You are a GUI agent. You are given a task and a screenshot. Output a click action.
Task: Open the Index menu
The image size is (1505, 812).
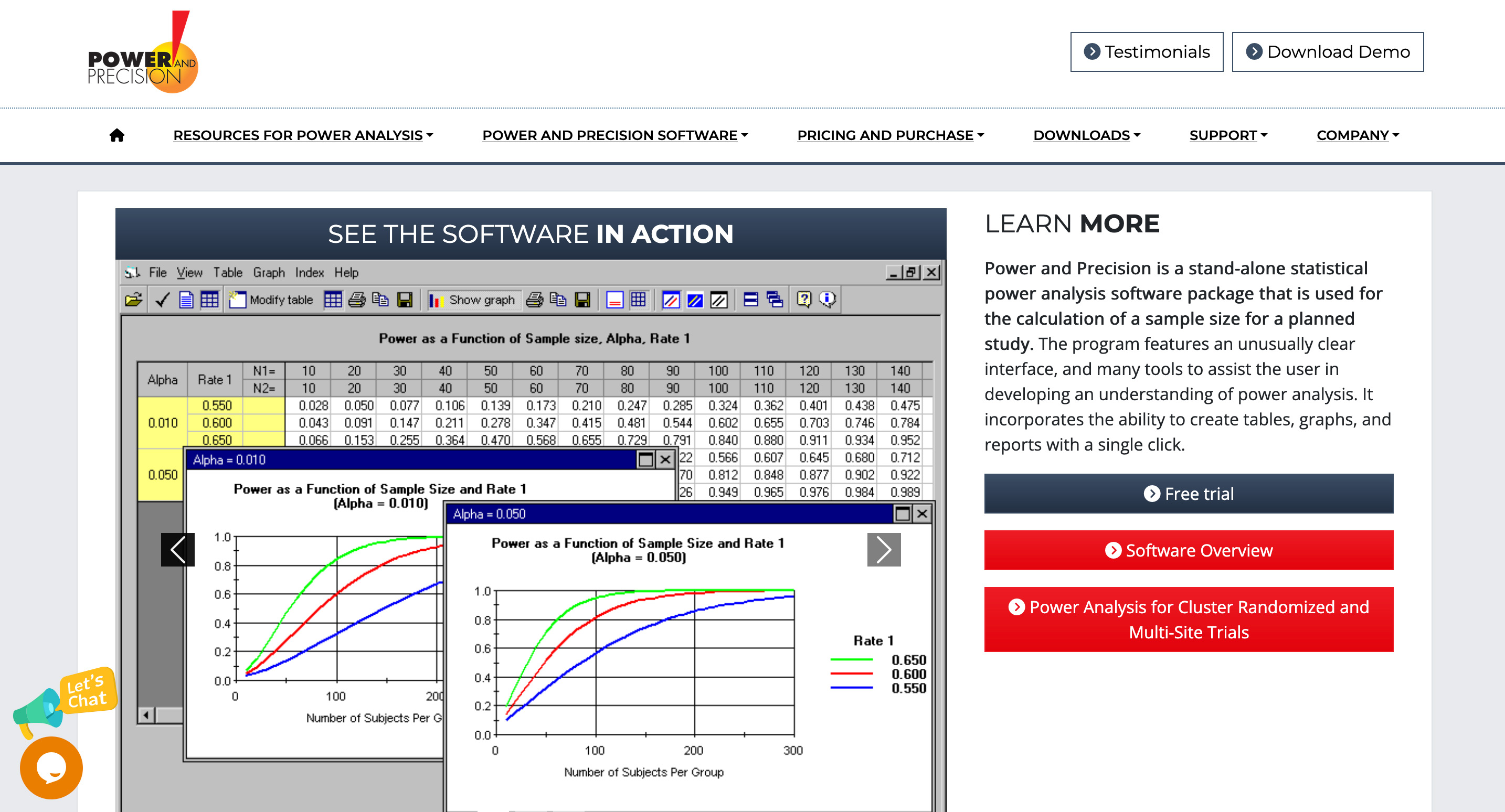pos(309,272)
